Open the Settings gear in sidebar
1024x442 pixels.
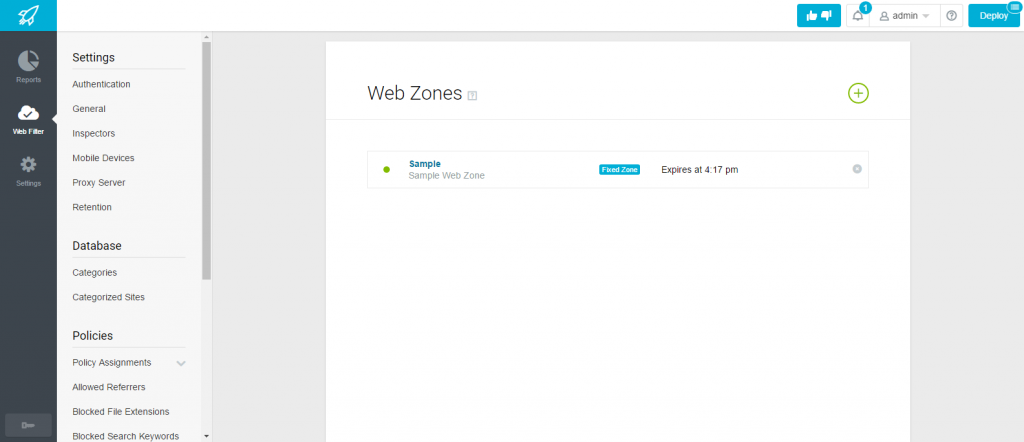pyautogui.click(x=28, y=171)
